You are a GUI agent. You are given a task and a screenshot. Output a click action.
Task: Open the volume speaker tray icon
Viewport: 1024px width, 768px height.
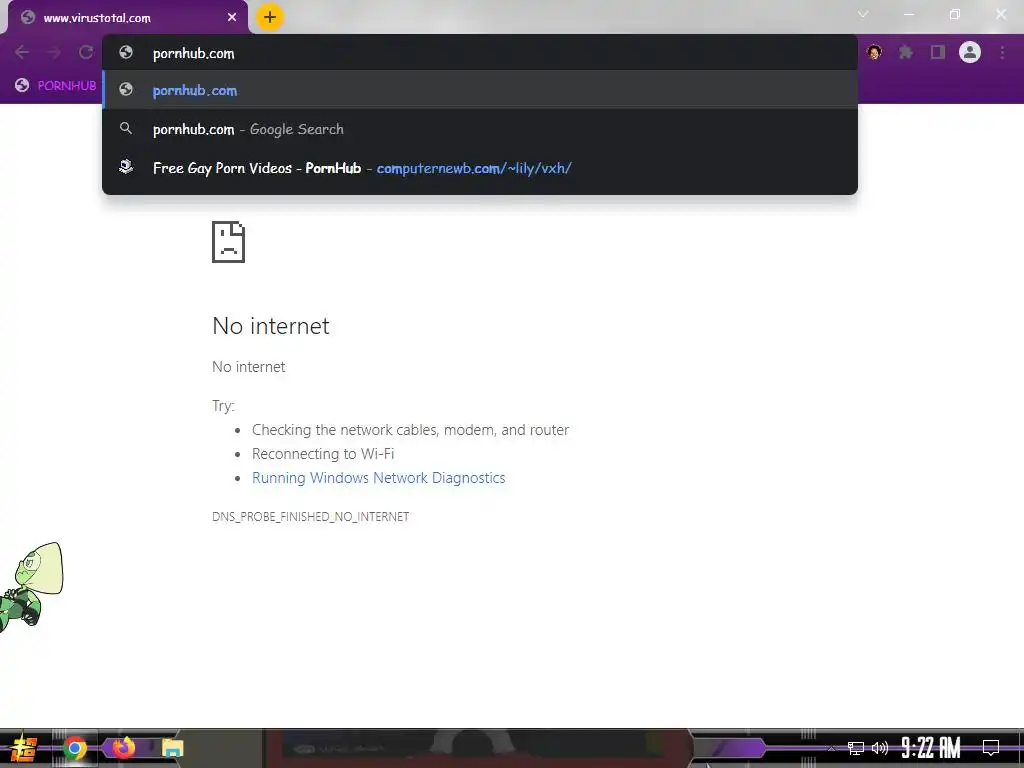click(x=880, y=748)
